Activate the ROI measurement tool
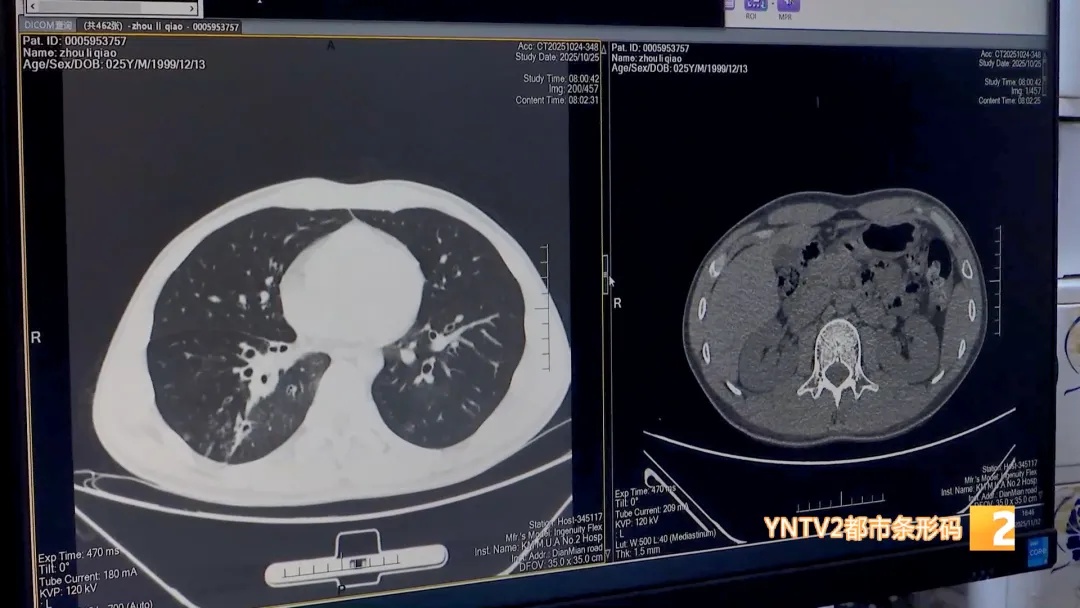Screen dimensions: 1080x608 pyautogui.click(x=753, y=9)
